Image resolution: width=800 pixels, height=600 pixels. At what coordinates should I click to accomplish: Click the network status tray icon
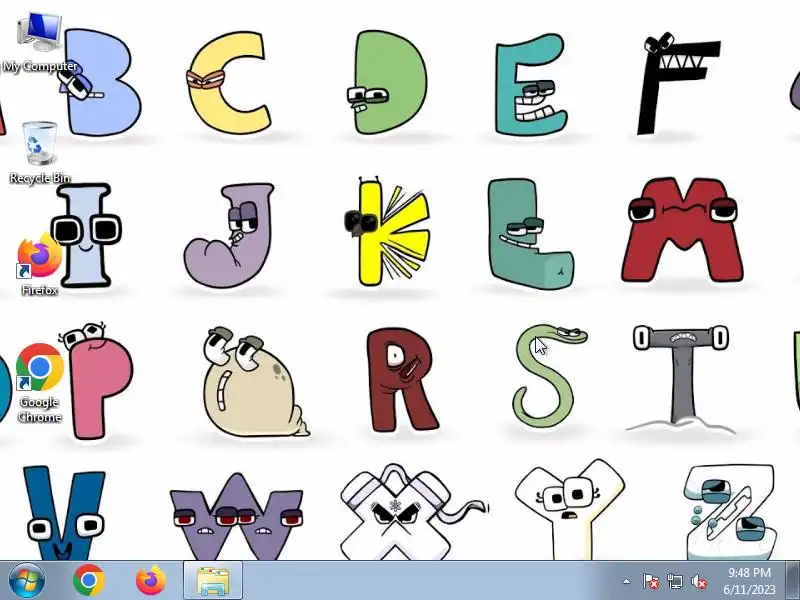pos(675,581)
